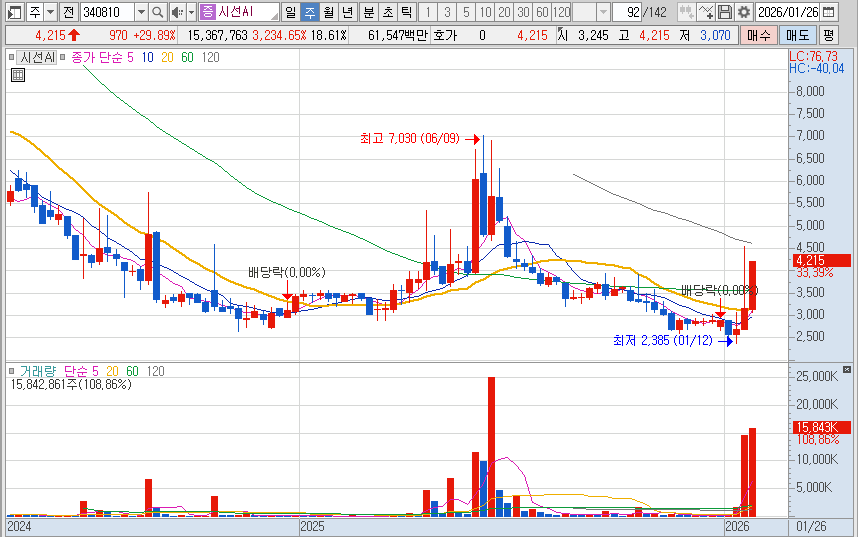Click the LC:76,73 indicator text
The width and height of the screenshot is (858, 537).
[813, 56]
